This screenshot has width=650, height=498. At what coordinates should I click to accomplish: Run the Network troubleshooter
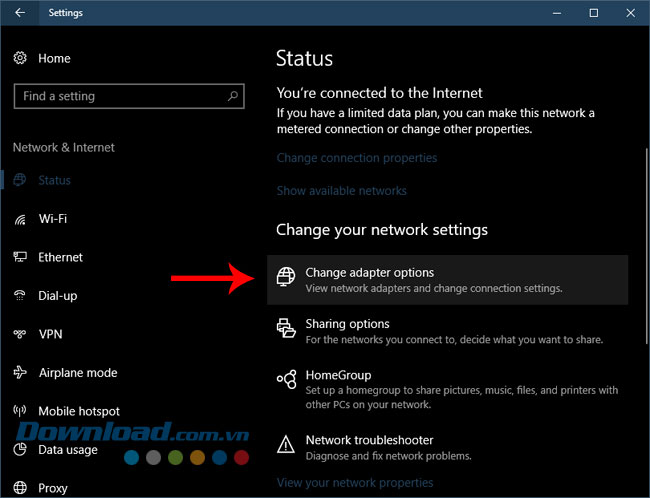pyautogui.click(x=447, y=447)
